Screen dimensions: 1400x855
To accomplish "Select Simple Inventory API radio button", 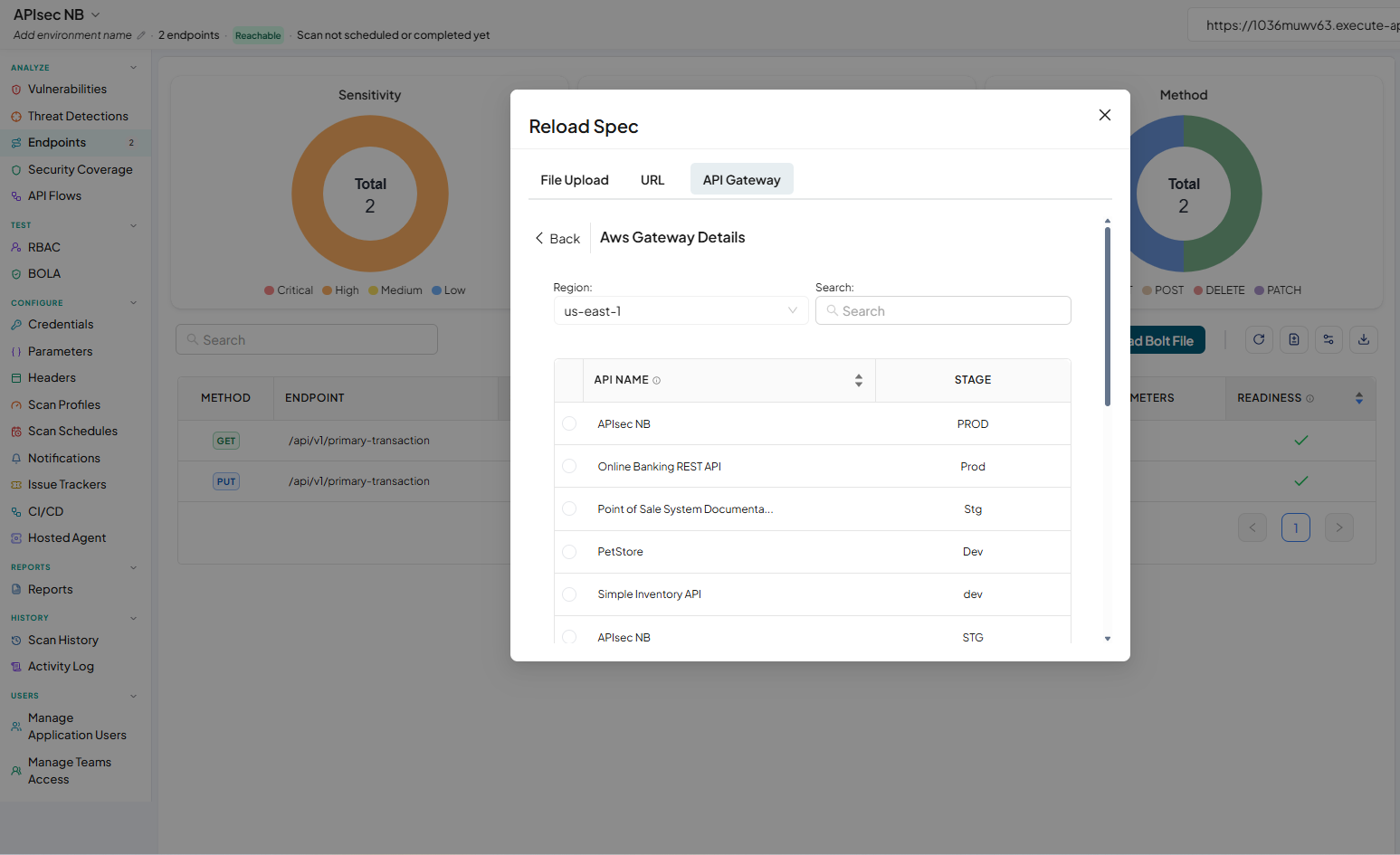I will 569,594.
